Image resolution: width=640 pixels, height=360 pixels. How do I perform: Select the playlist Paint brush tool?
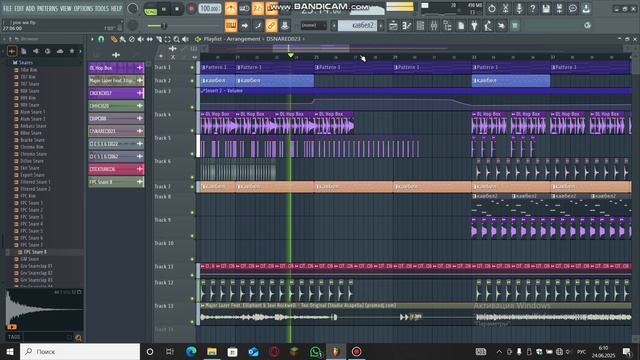click(x=122, y=39)
